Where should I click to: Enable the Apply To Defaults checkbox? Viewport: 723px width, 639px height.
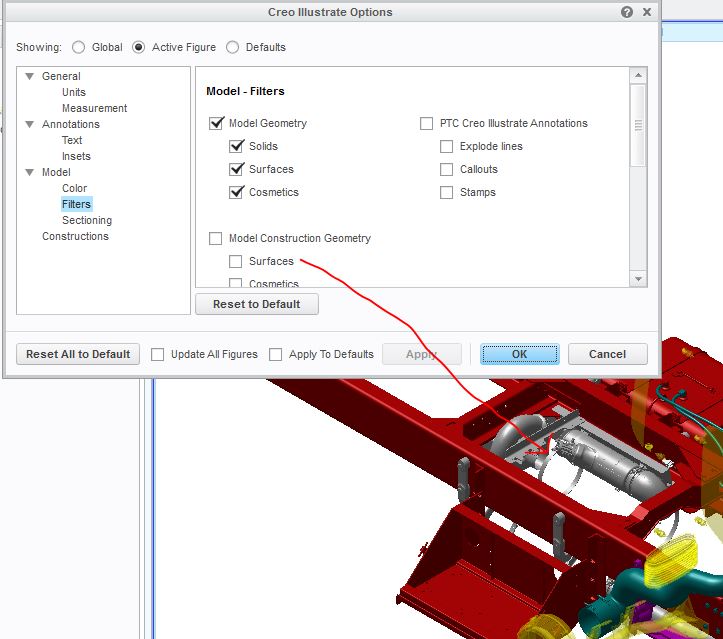[x=276, y=355]
